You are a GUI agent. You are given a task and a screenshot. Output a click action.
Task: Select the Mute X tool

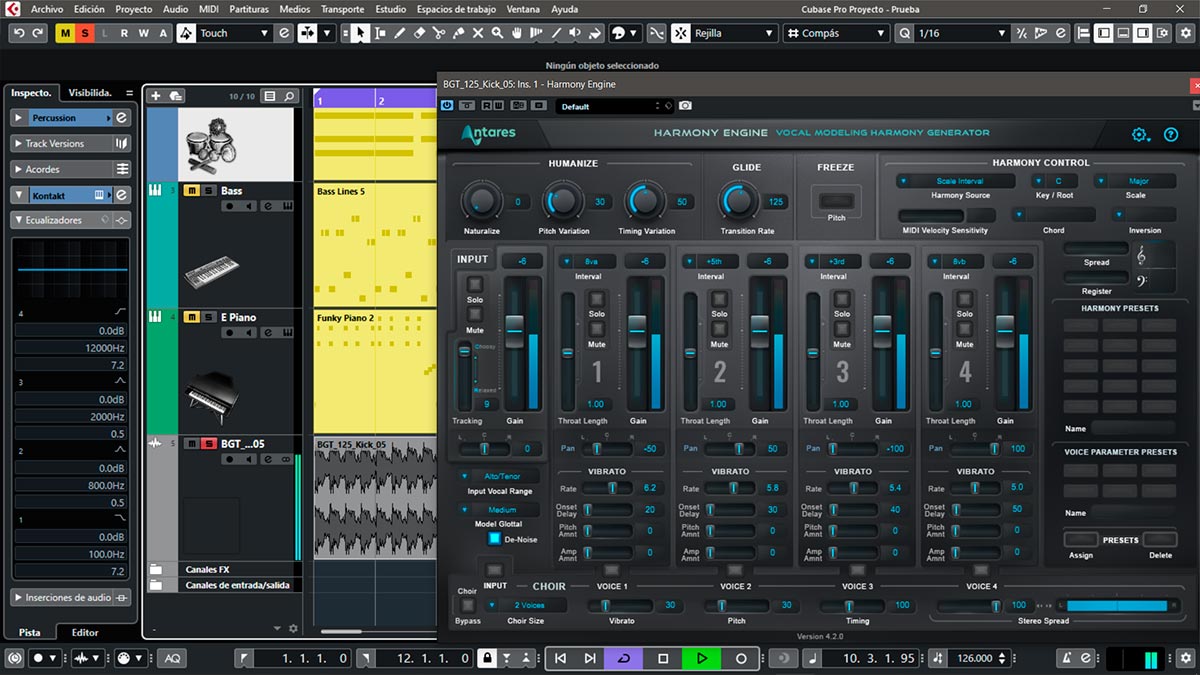pyautogui.click(x=479, y=33)
